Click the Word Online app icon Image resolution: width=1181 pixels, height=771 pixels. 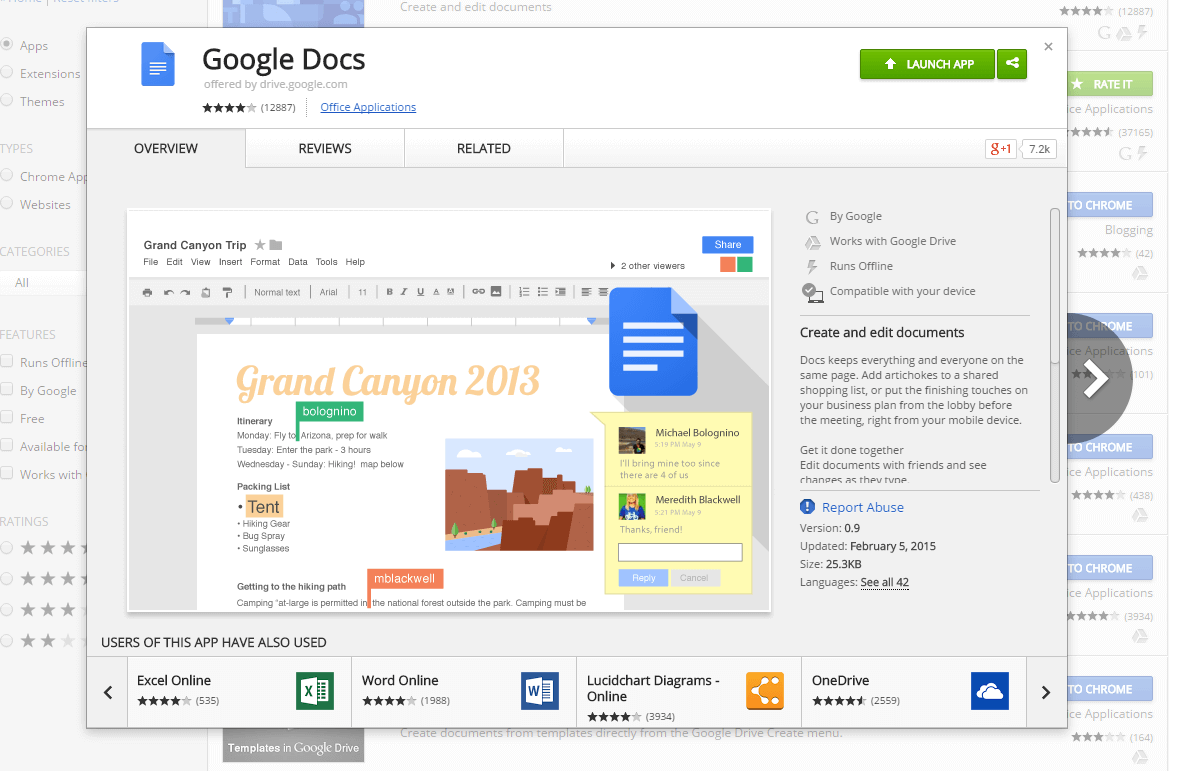click(x=540, y=691)
